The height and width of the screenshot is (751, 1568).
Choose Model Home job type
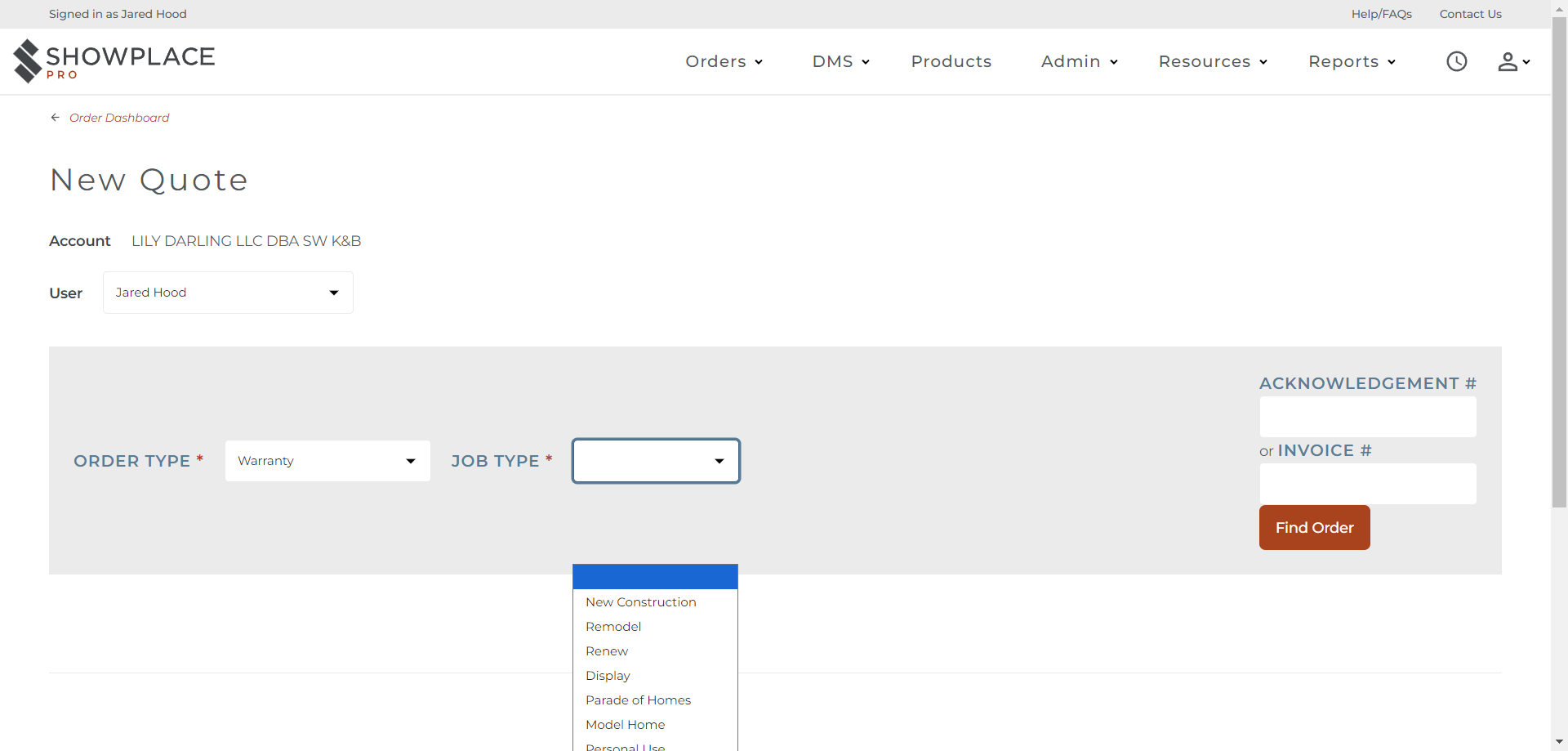click(655, 725)
